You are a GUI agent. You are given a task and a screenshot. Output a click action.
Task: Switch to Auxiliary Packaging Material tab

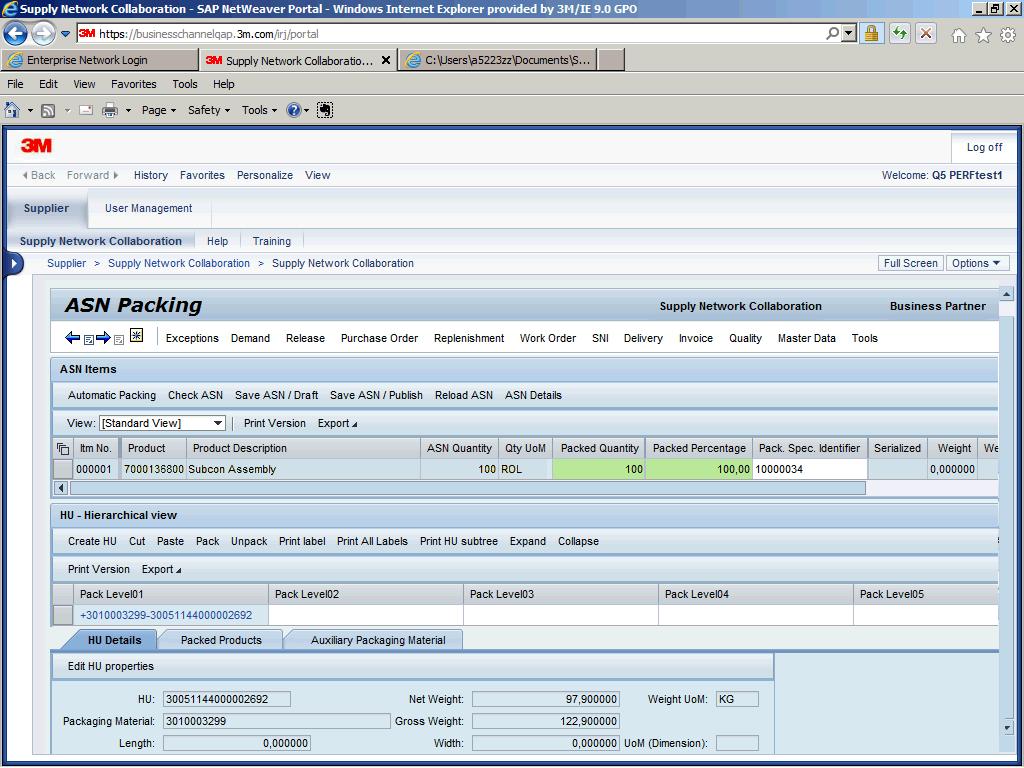(378, 640)
